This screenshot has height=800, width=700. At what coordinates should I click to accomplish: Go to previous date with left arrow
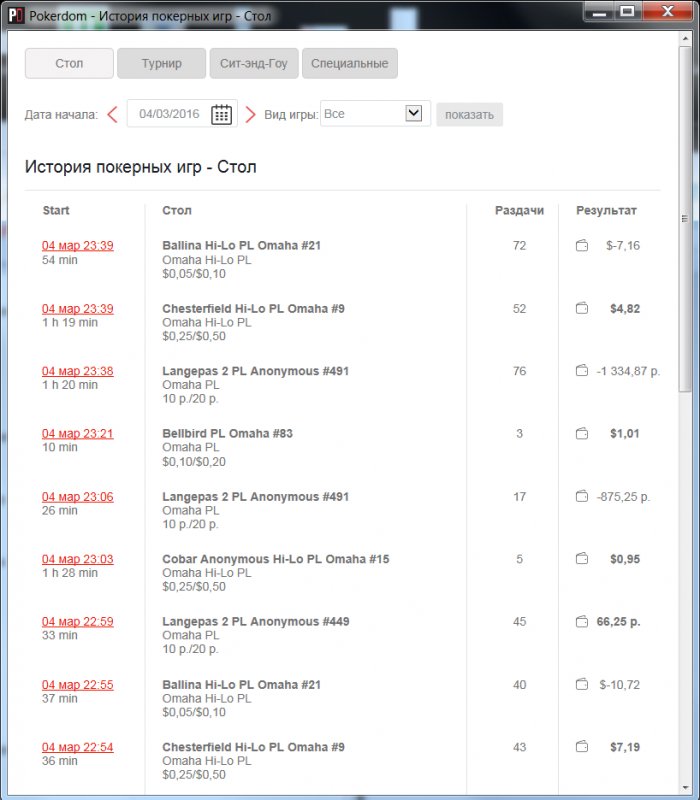click(113, 114)
